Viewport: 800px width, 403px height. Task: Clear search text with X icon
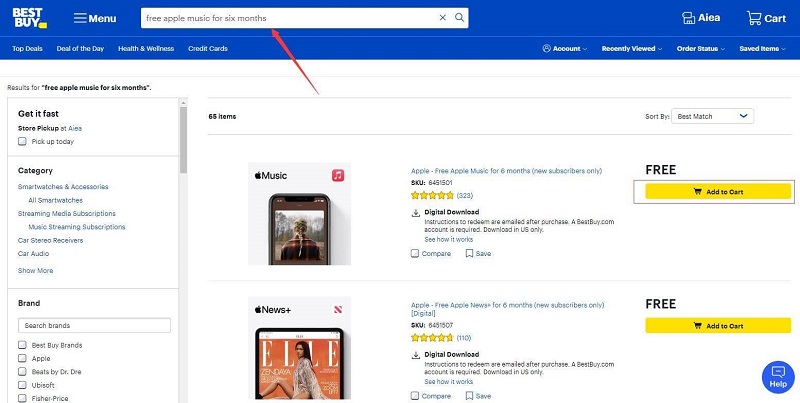coord(443,18)
